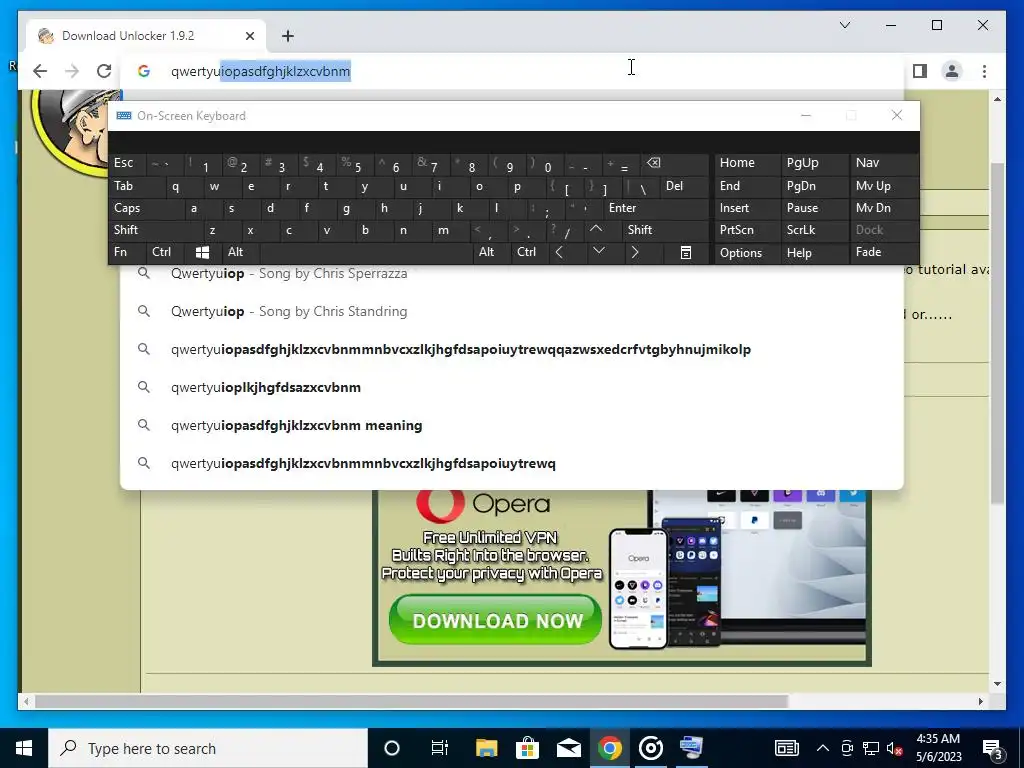
Task: Click the page's horizontal scrollbar
Action: pos(411,701)
